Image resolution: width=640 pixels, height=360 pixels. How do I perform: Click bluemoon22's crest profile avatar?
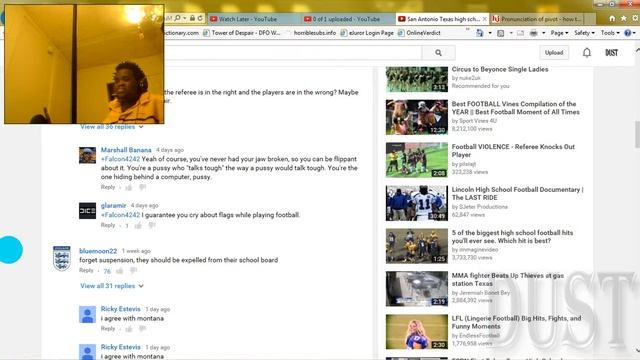pyautogui.click(x=62, y=258)
